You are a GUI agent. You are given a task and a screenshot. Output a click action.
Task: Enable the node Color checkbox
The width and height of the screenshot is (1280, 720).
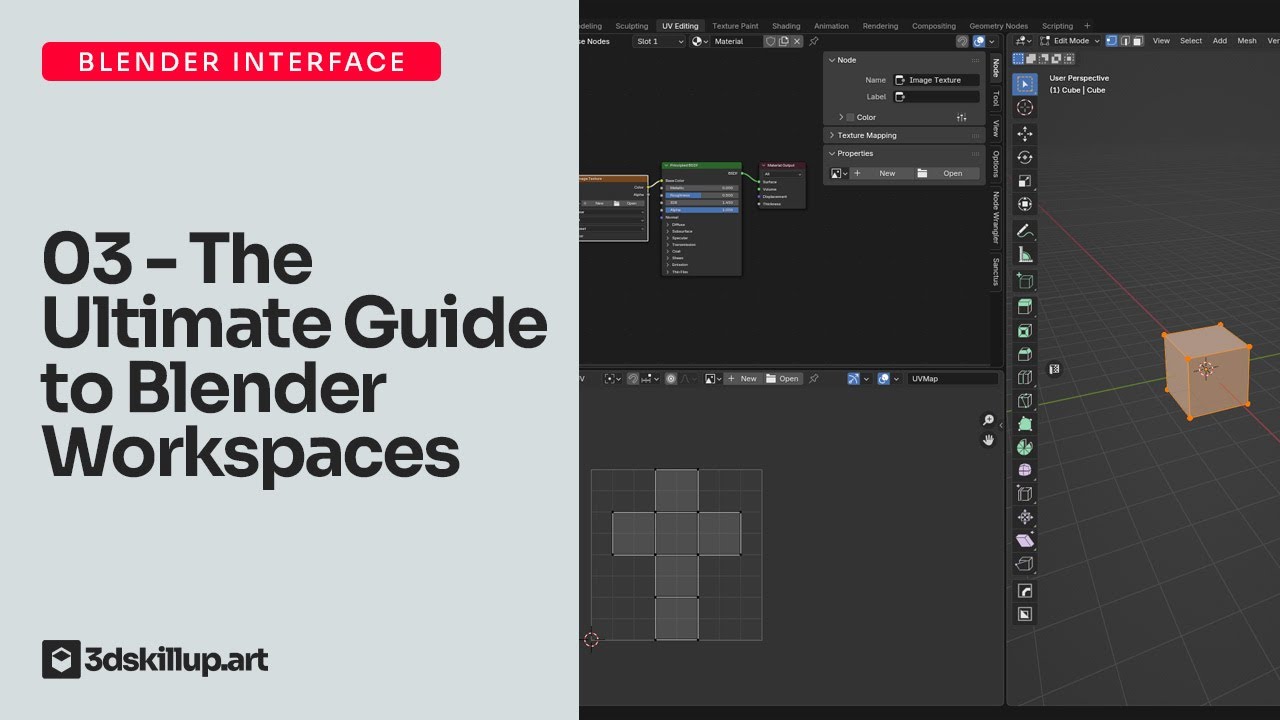point(851,117)
